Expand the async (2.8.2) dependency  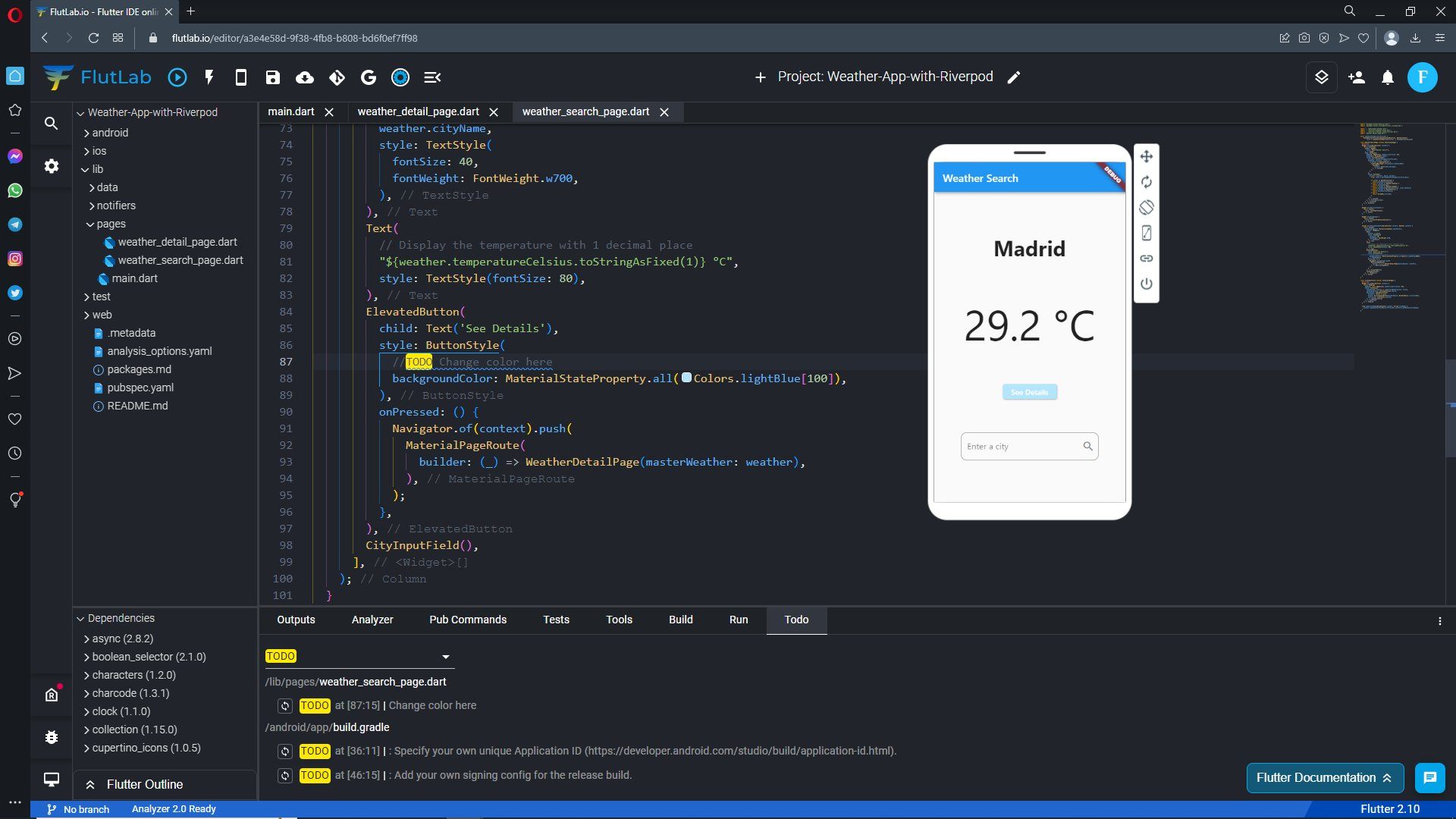(86, 639)
